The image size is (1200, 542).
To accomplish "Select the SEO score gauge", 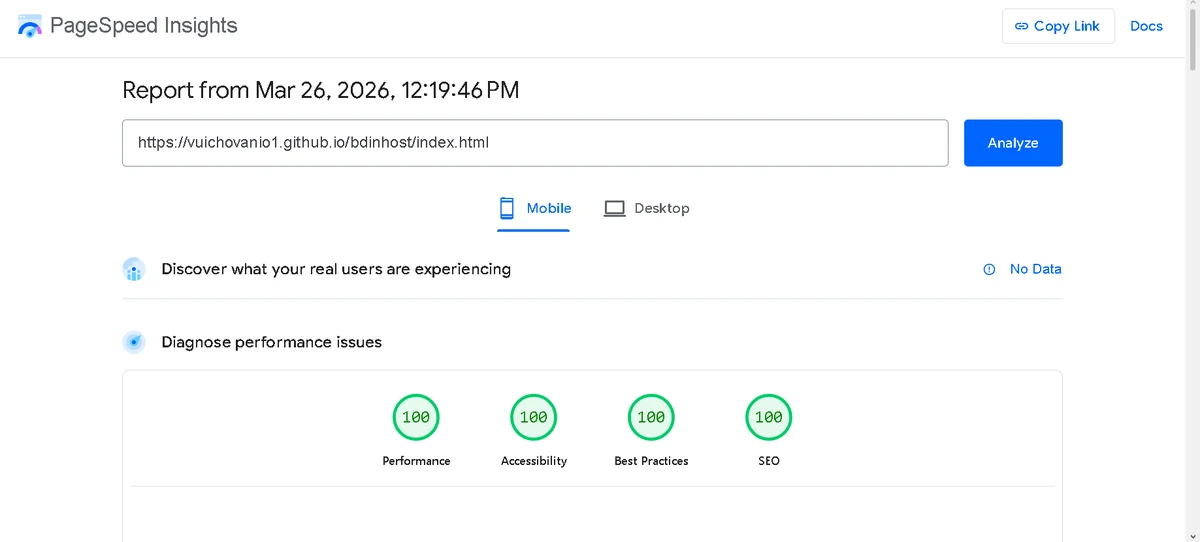I will pos(769,417).
